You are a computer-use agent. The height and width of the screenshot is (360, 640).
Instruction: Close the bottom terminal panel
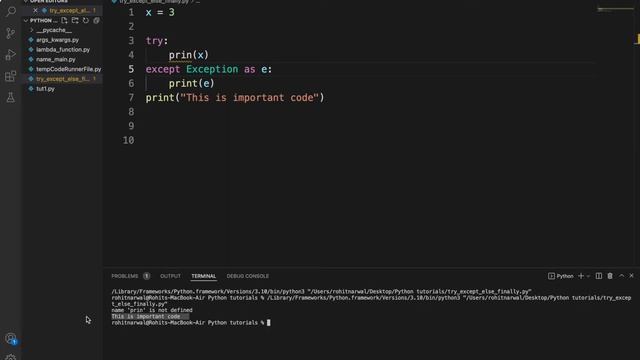(x=631, y=276)
